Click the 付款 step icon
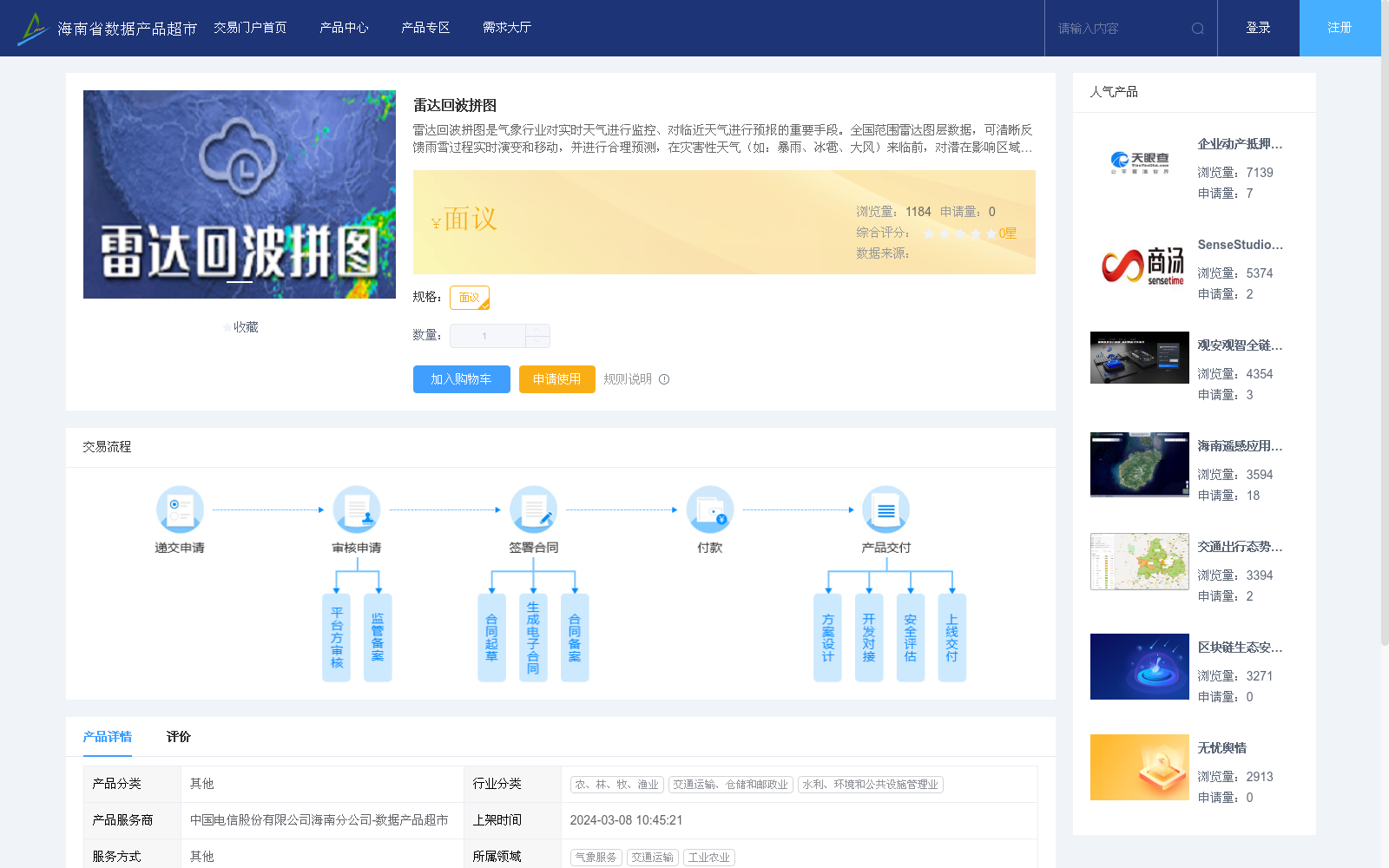Screen dimensions: 1389x868 click(710, 510)
